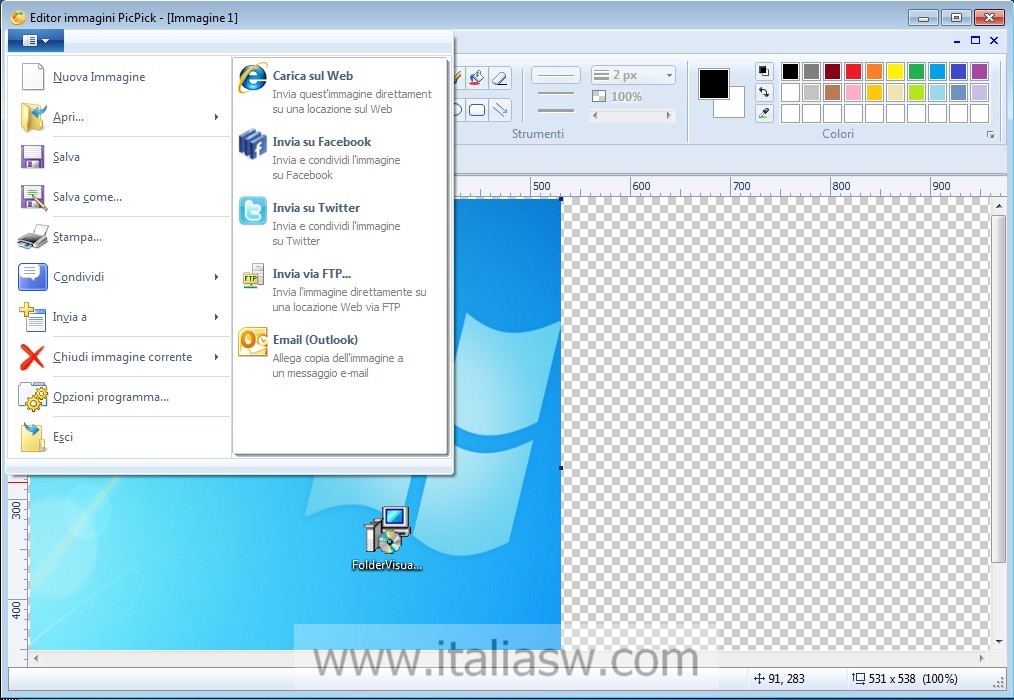Click Carica sul Web option

click(312, 76)
